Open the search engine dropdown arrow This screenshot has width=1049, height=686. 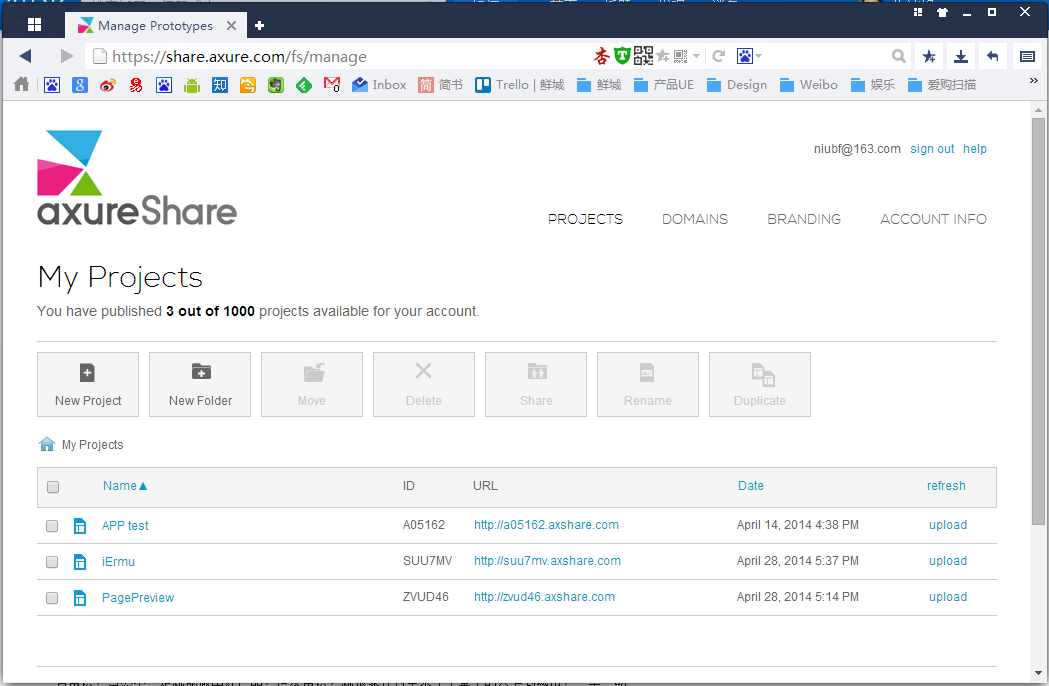758,56
